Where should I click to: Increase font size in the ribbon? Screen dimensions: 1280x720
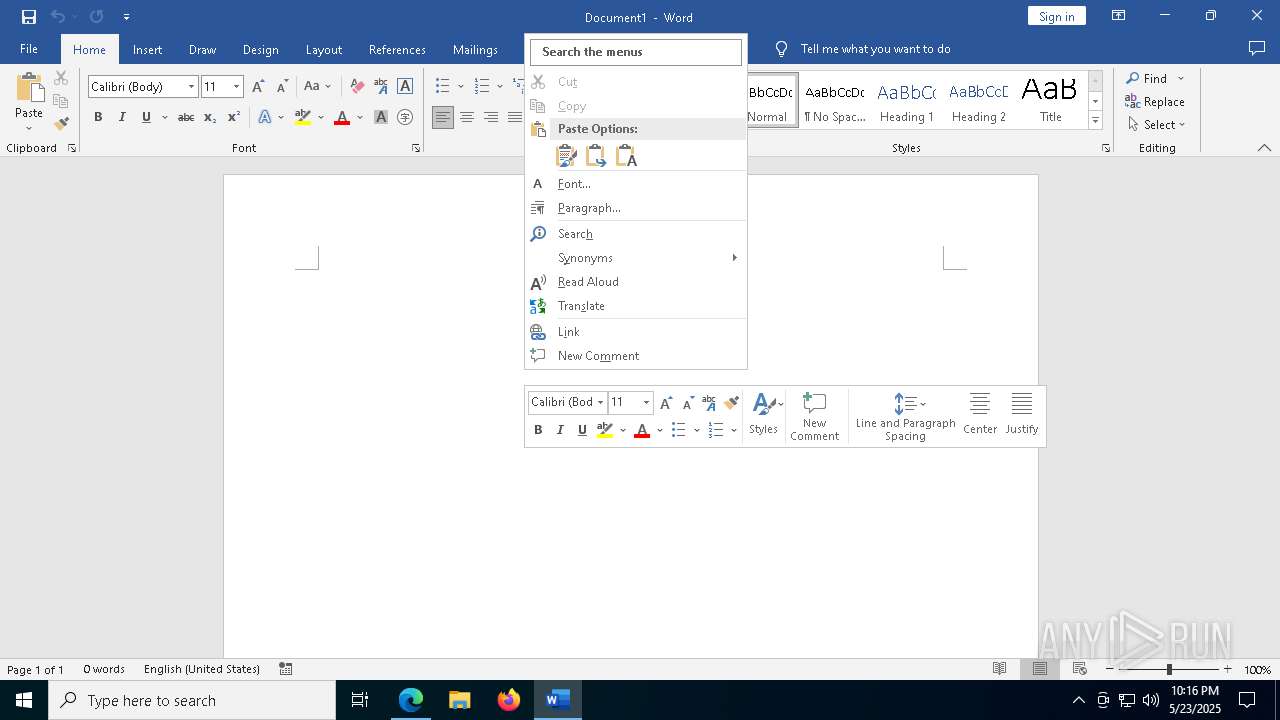[259, 87]
